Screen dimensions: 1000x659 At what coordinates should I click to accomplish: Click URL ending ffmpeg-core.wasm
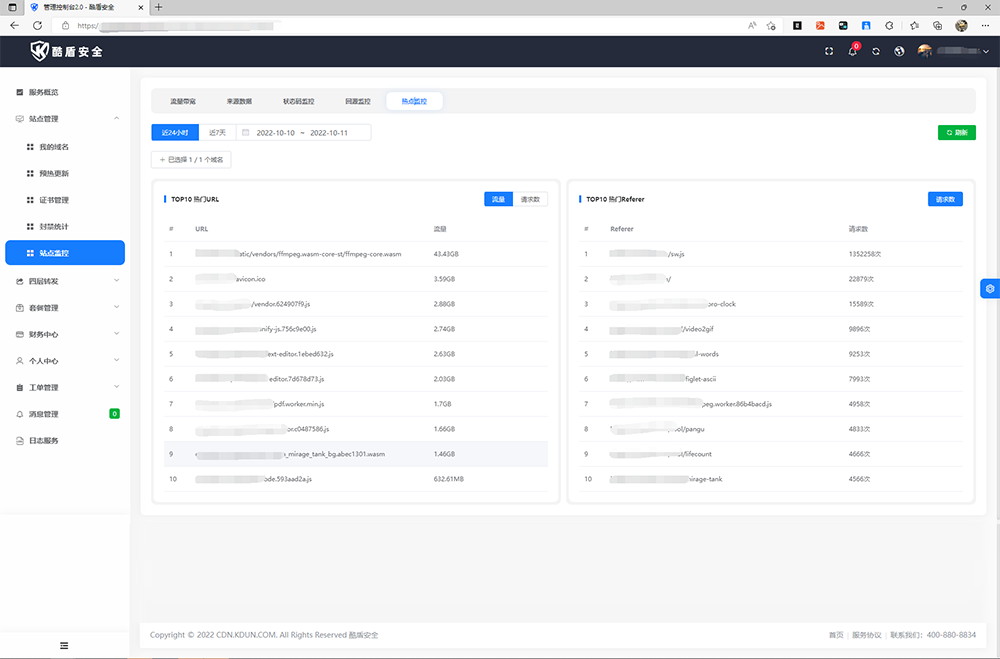298,254
